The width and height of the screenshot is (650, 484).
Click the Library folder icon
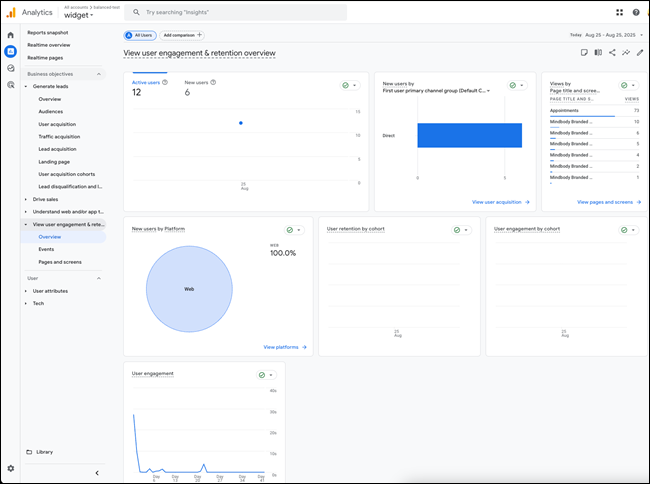click(x=29, y=452)
